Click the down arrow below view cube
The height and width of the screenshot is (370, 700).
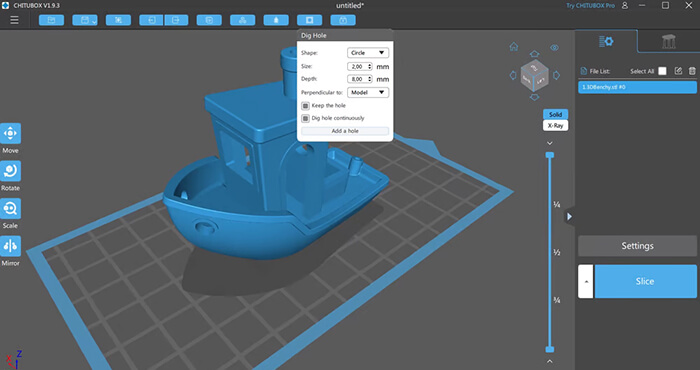pos(534,97)
